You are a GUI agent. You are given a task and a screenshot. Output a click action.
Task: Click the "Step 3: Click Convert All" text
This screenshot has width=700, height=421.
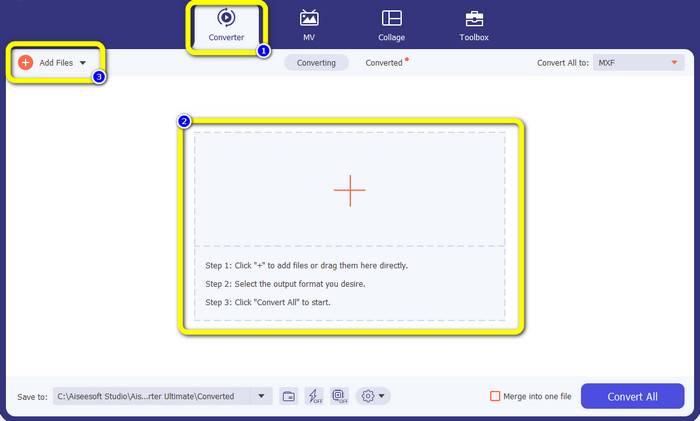268,302
